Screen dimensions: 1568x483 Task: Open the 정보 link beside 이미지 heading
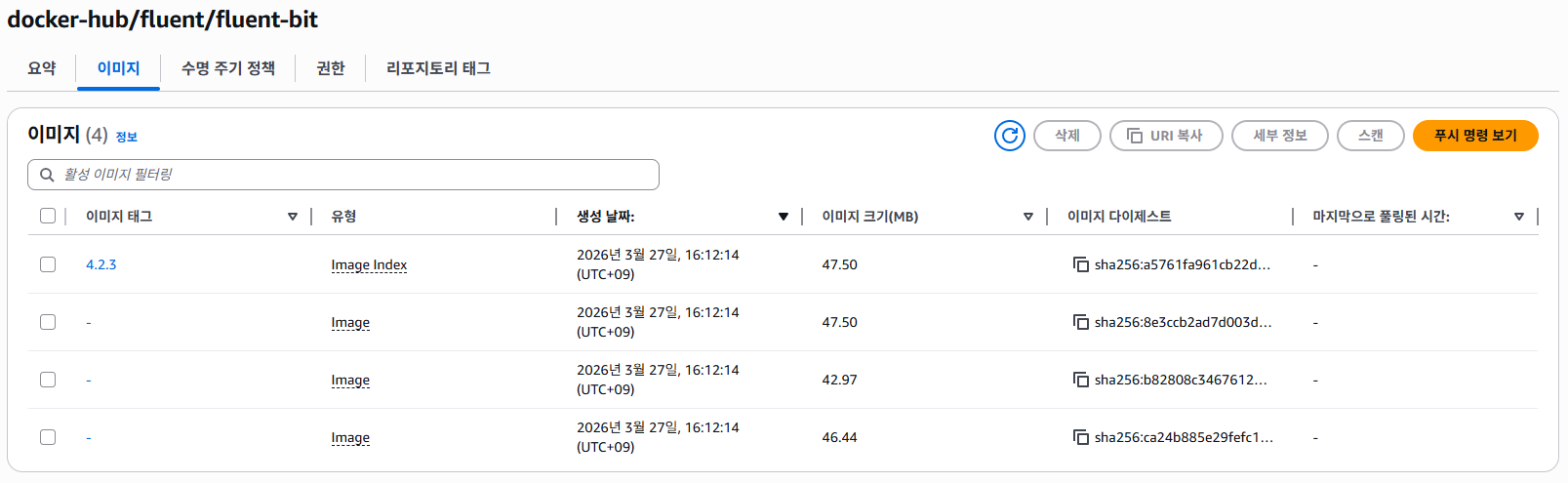[127, 138]
